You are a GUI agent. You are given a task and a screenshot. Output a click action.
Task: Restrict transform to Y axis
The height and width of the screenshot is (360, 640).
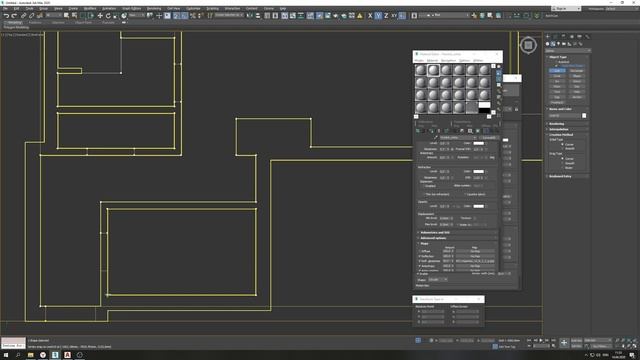pyautogui.click(x=378, y=16)
